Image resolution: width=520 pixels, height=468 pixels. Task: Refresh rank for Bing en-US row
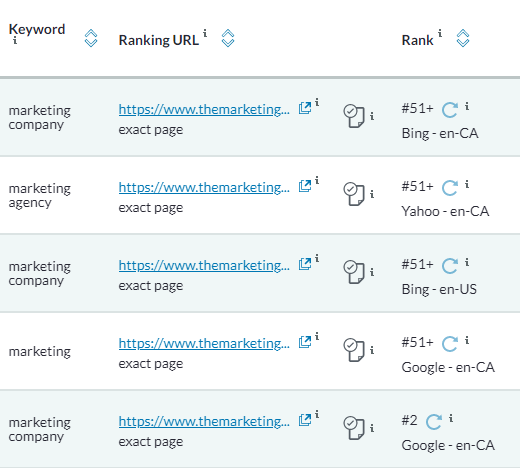click(450, 266)
